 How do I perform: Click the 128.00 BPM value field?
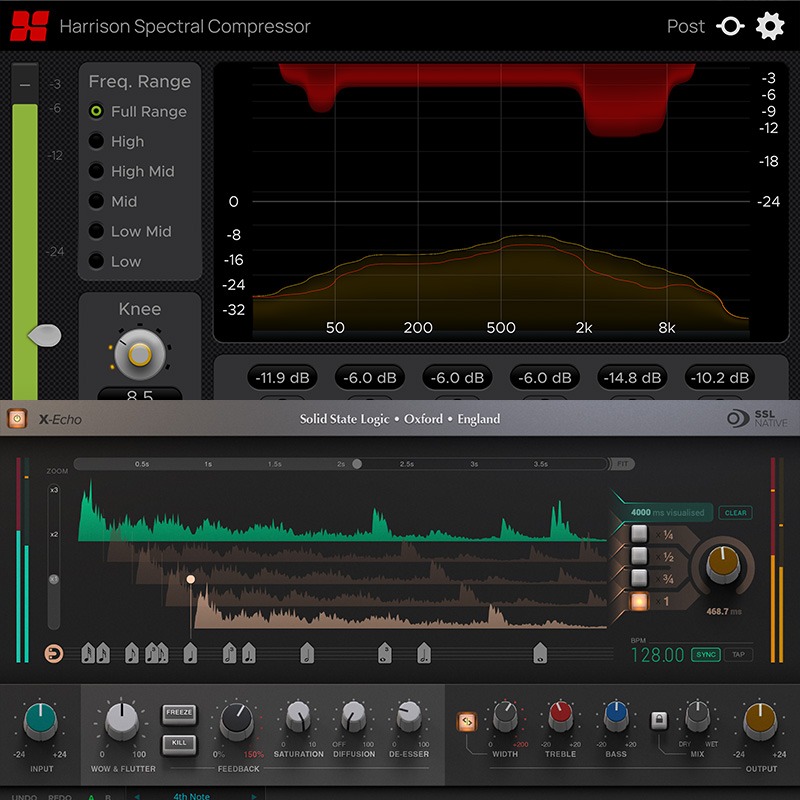tap(657, 655)
